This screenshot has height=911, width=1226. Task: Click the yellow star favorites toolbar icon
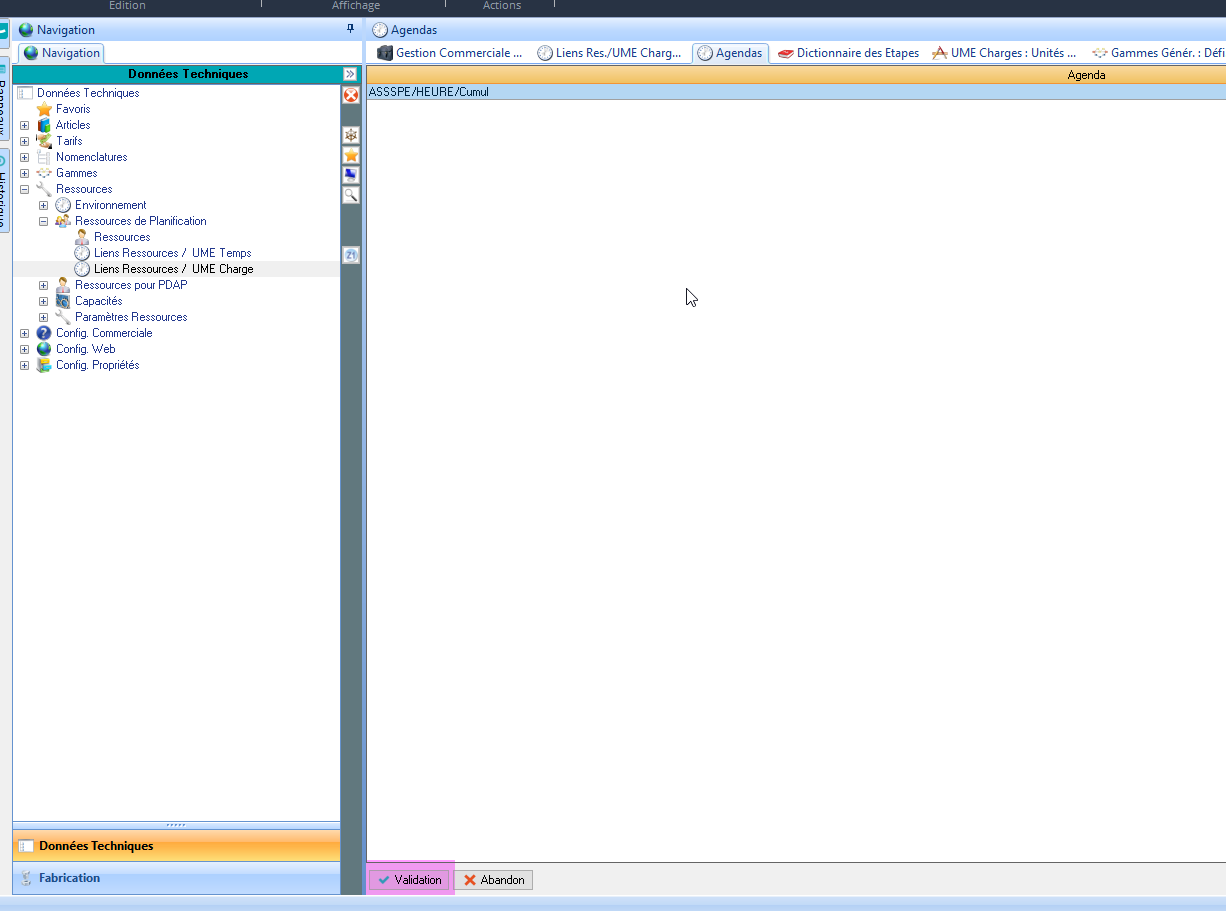tap(351, 155)
